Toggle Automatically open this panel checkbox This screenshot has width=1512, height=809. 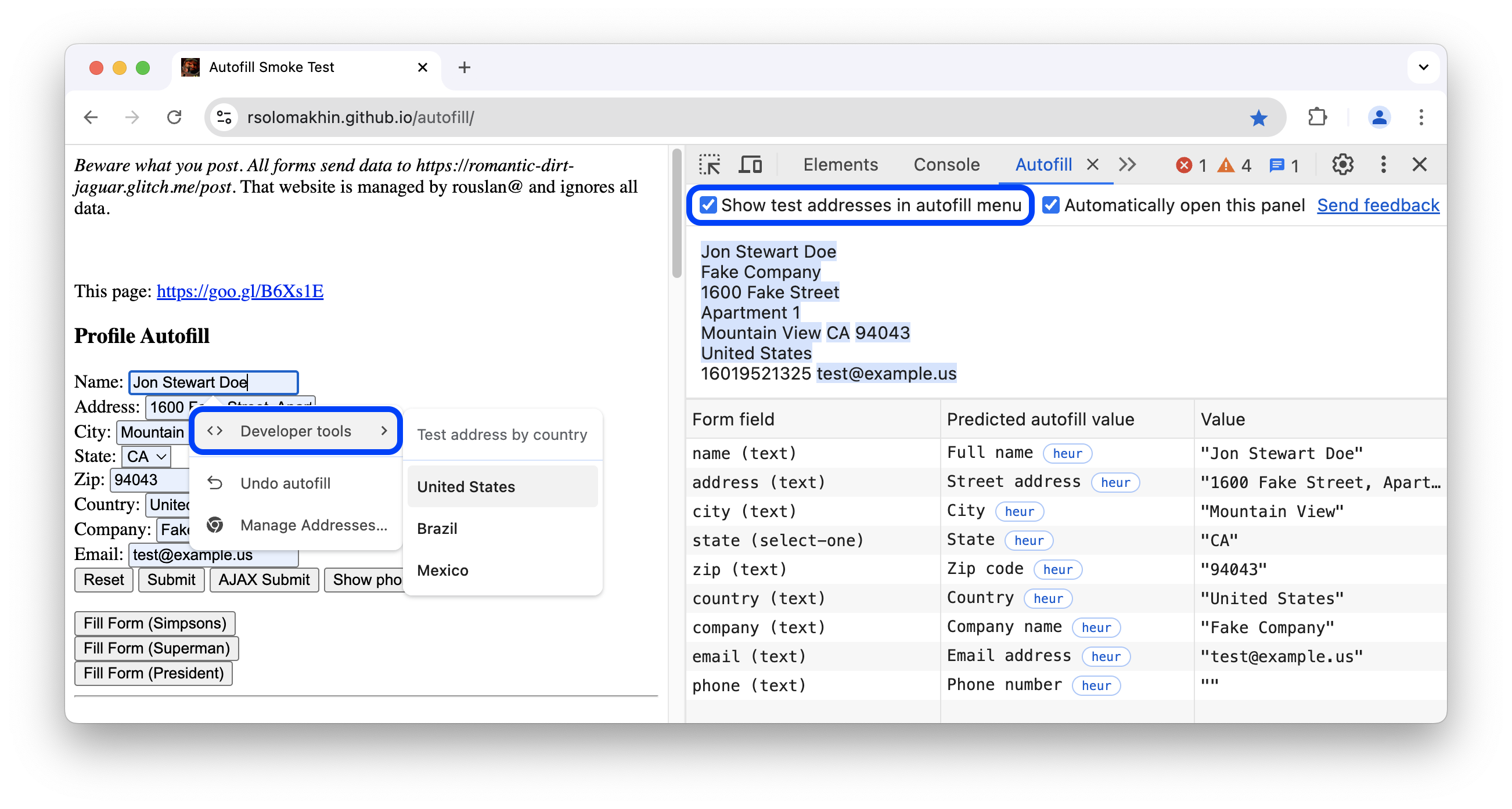(1051, 206)
